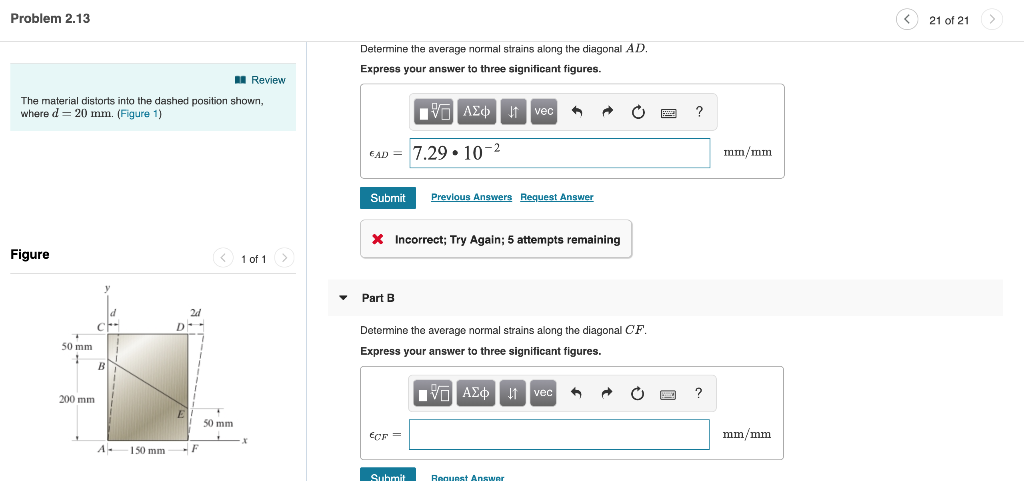The height and width of the screenshot is (481, 1024).
Task: Open the Review link
Action: pos(261,80)
